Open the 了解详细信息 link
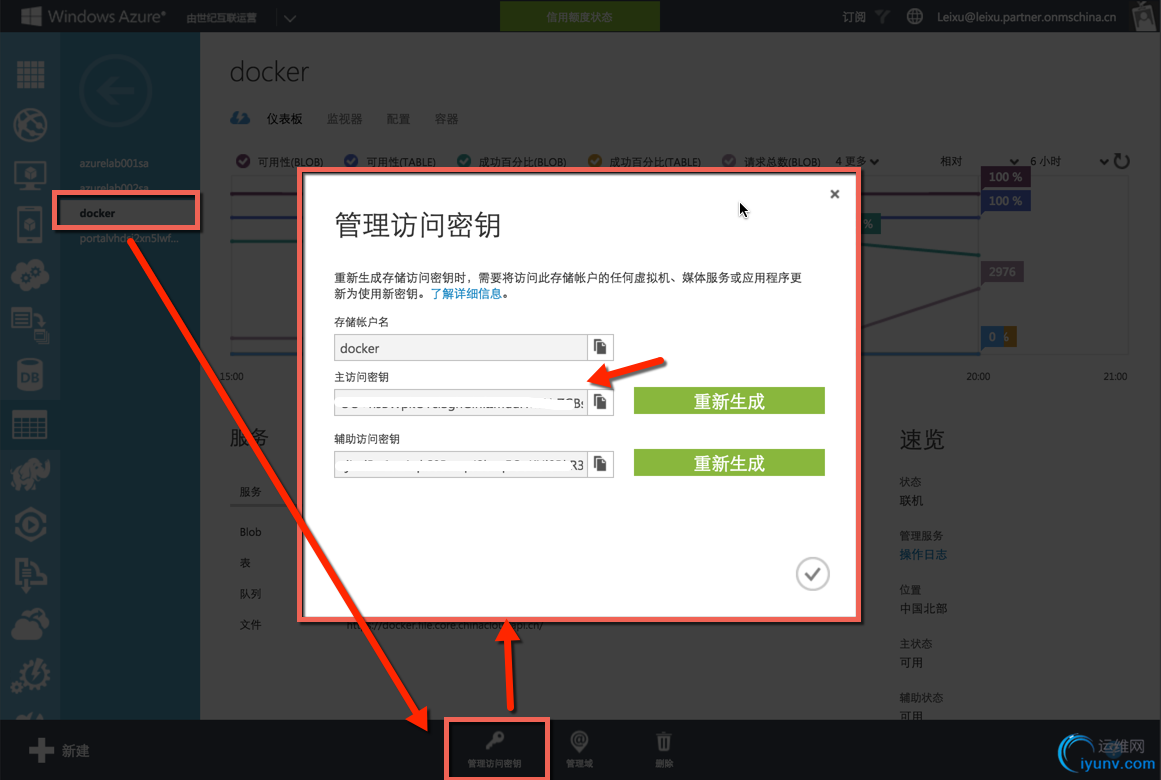 (466, 294)
